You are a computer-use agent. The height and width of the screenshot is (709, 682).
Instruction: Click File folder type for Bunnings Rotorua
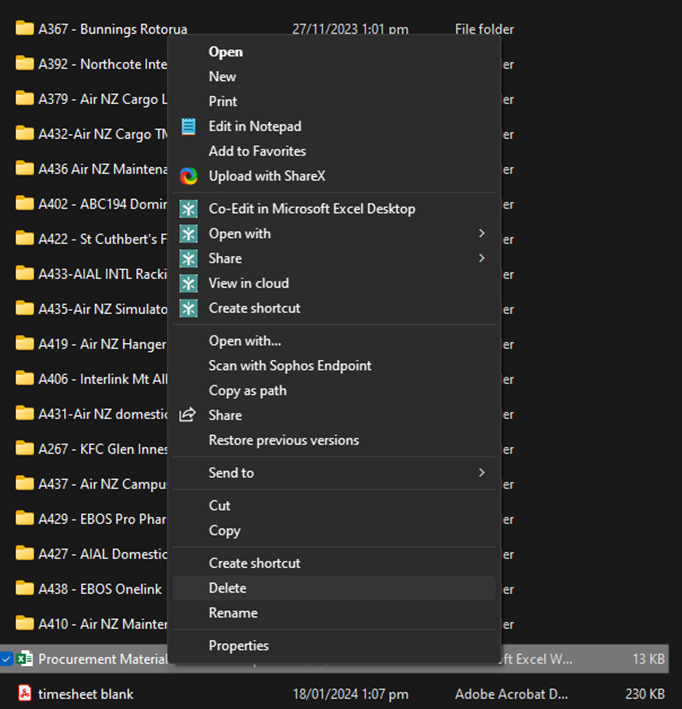484,29
